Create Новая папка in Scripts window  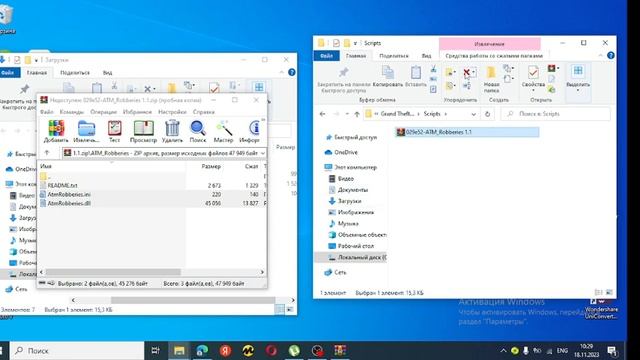pyautogui.click(x=491, y=80)
